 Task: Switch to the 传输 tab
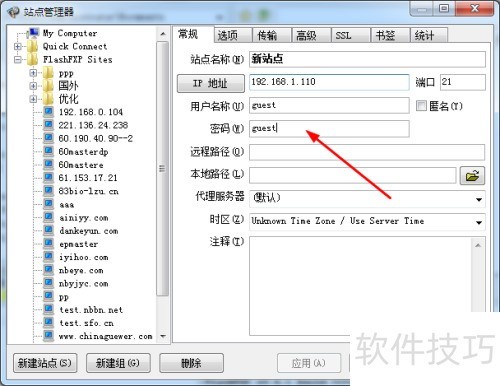[271, 35]
